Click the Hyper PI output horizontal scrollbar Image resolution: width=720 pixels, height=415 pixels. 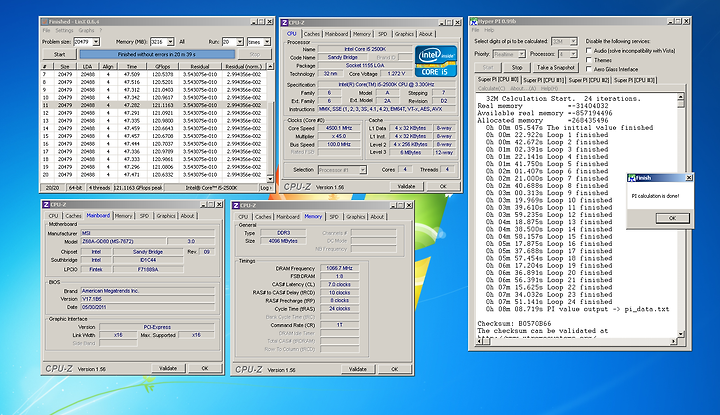click(x=576, y=341)
